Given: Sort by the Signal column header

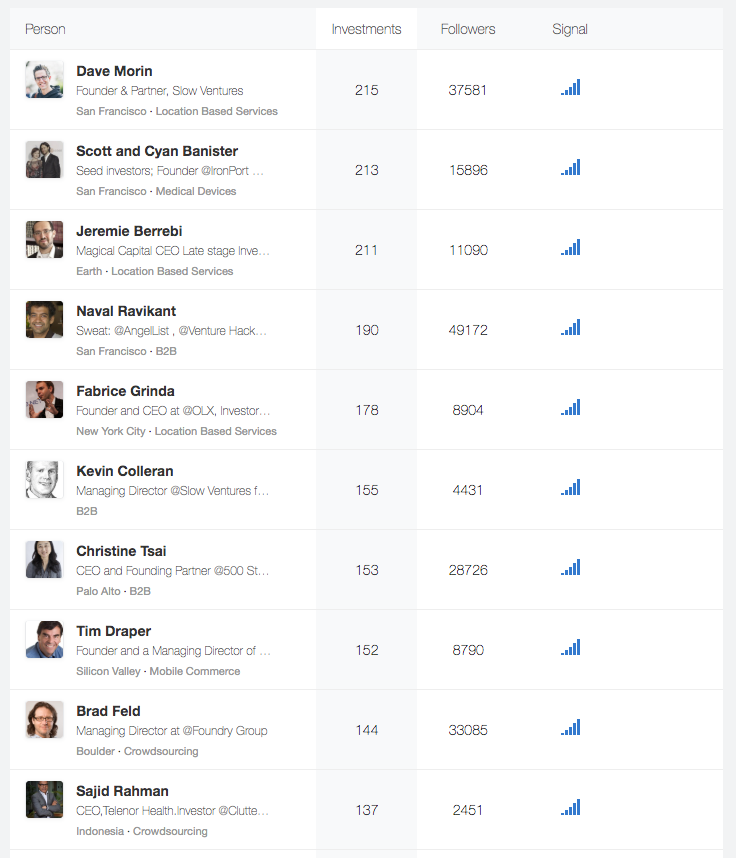Looking at the screenshot, I should point(570,29).
